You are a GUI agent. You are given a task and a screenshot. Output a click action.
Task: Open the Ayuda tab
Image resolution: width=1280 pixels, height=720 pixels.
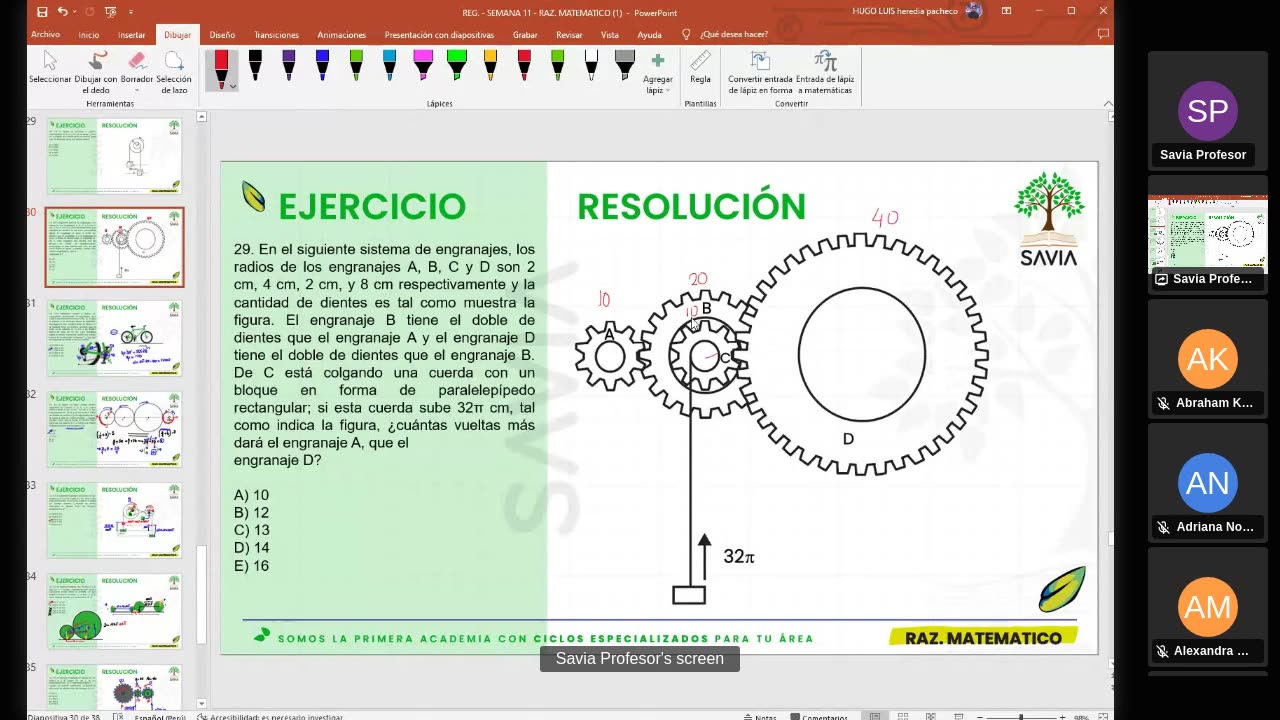[649, 35]
